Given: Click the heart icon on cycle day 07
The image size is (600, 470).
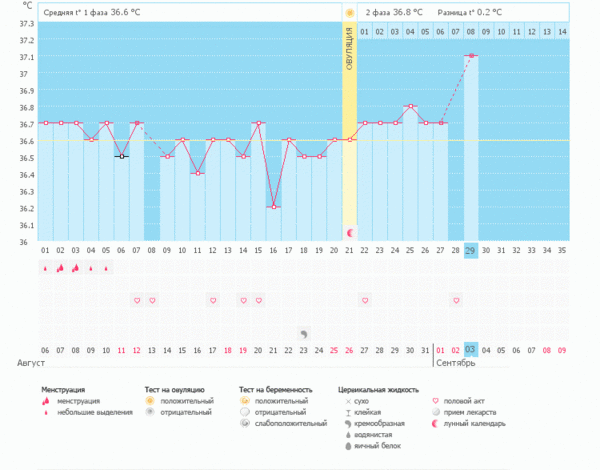Looking at the screenshot, I should [x=137, y=300].
